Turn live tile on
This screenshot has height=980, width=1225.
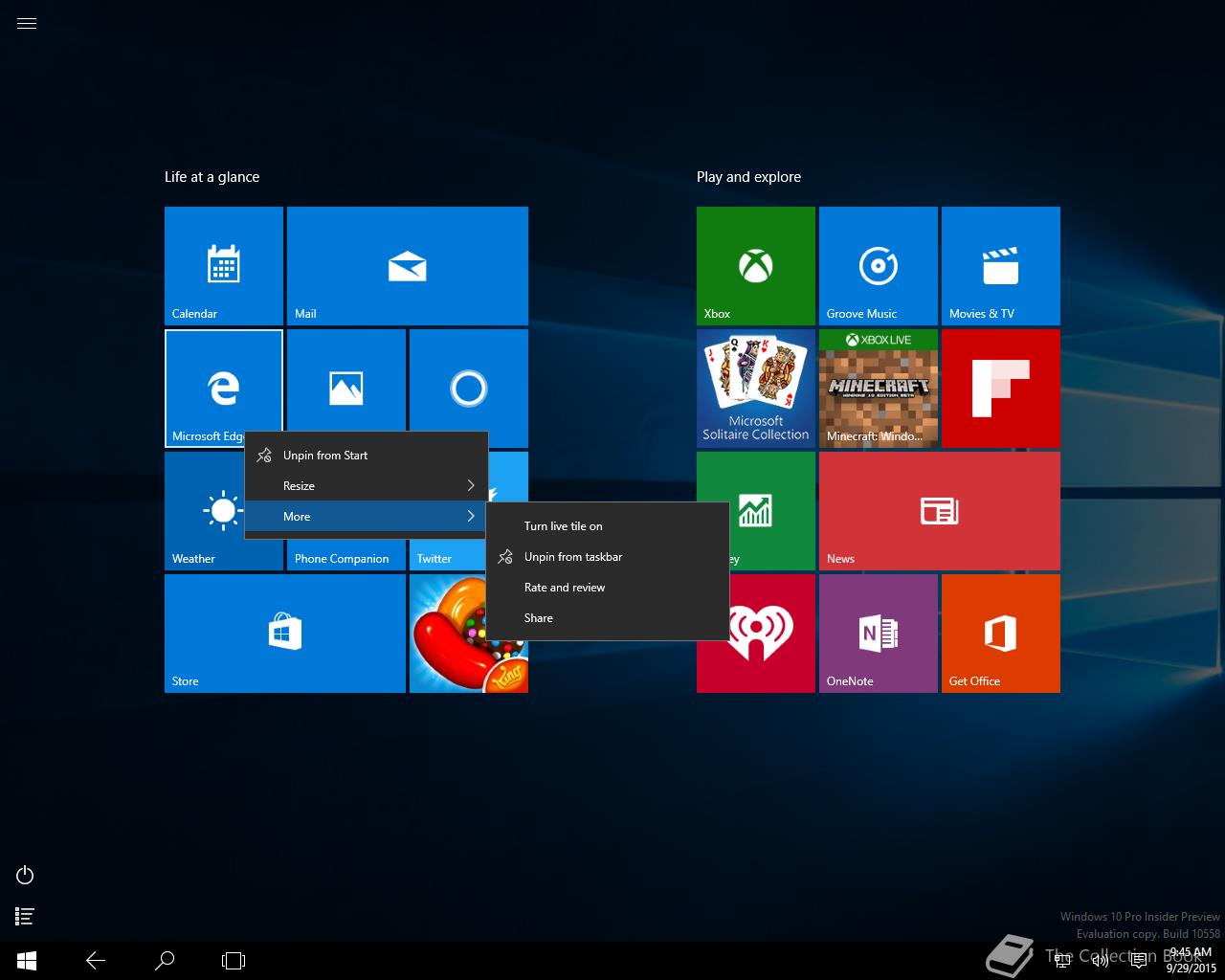608,526
